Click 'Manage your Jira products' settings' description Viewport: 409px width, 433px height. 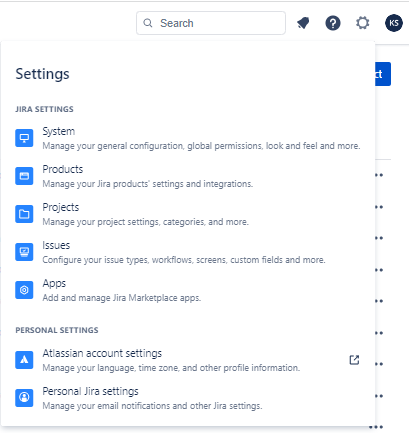click(x=148, y=184)
